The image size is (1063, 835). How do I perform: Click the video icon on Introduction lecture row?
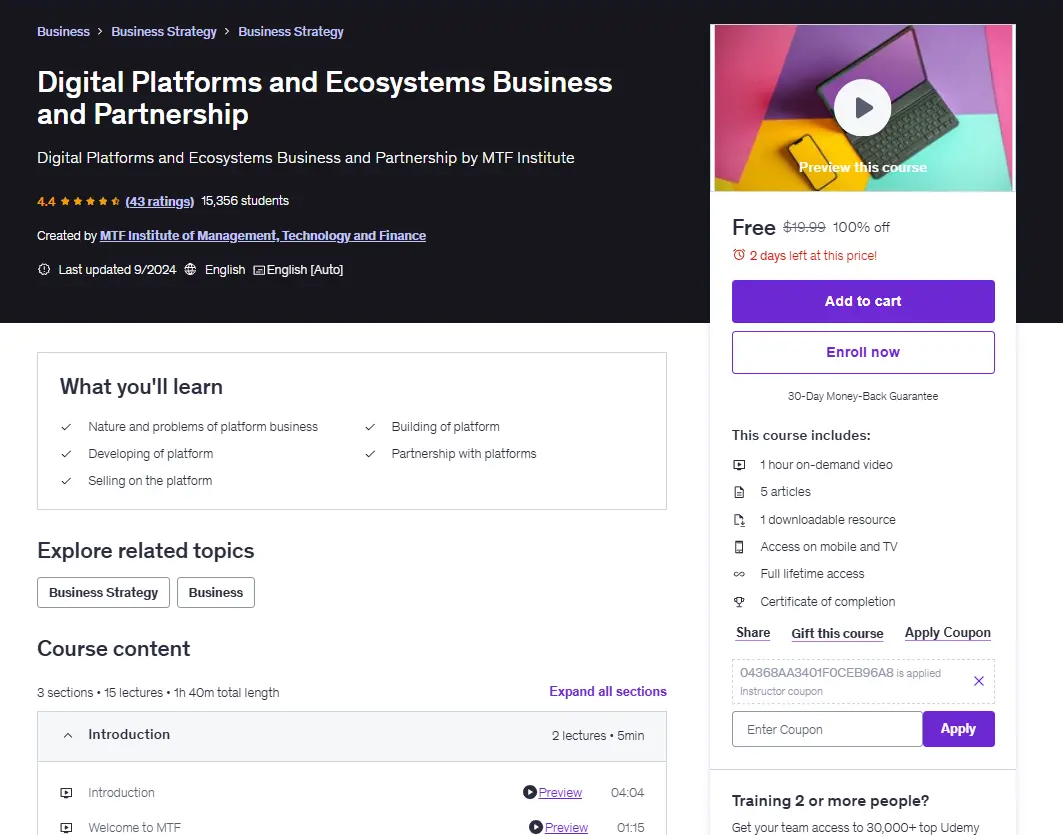point(66,793)
